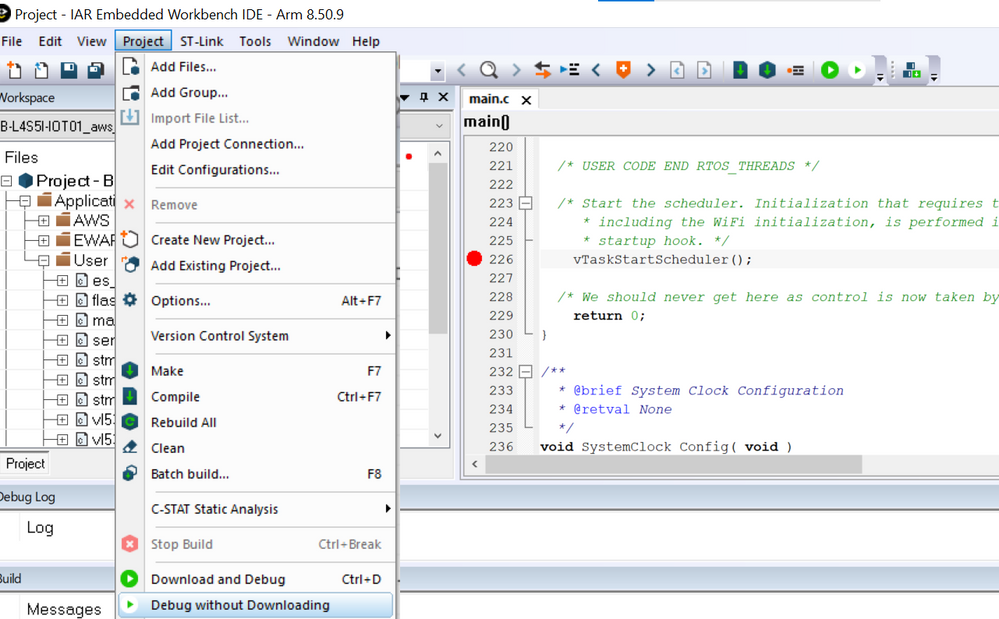
Task: Click the Save toolbar icon
Action: click(x=69, y=69)
